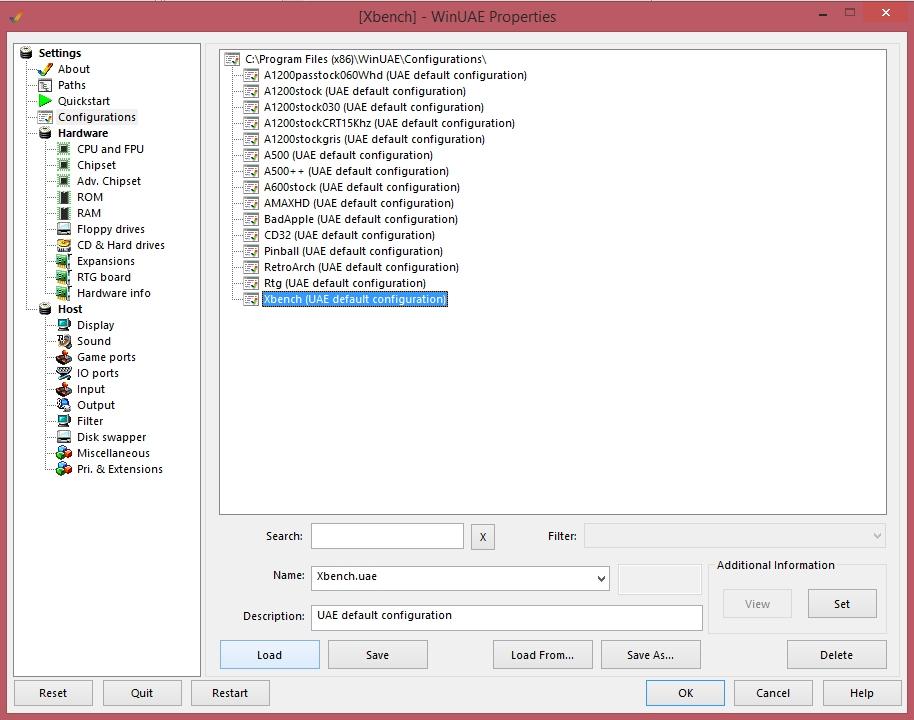This screenshot has height=720, width=914.
Task: Select the Settings root node
Action: coord(59,53)
